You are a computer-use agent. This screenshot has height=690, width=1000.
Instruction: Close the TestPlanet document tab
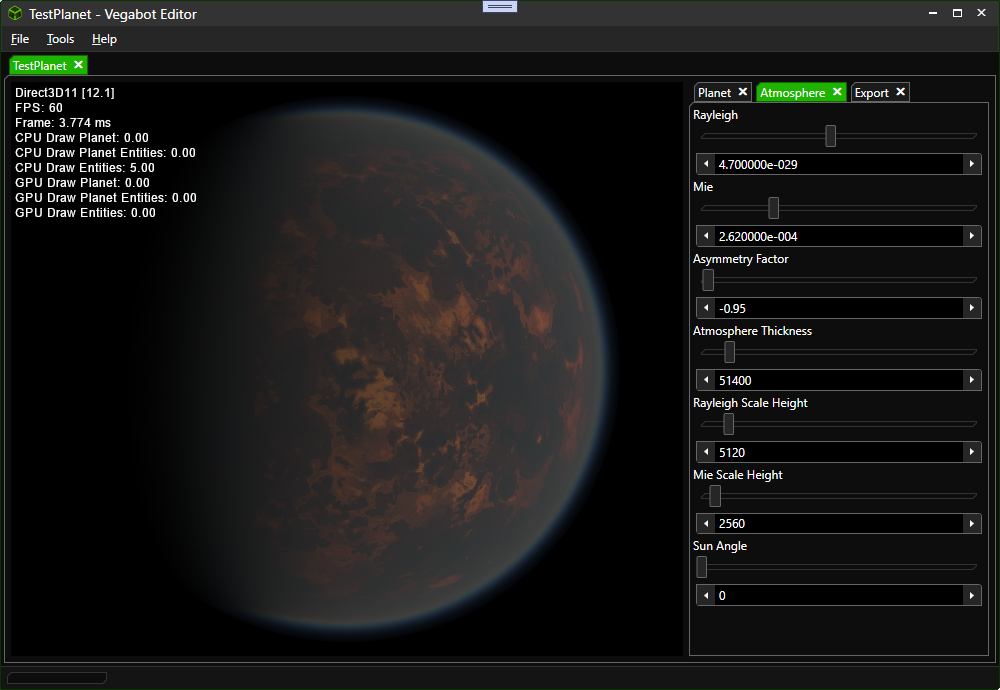point(78,65)
